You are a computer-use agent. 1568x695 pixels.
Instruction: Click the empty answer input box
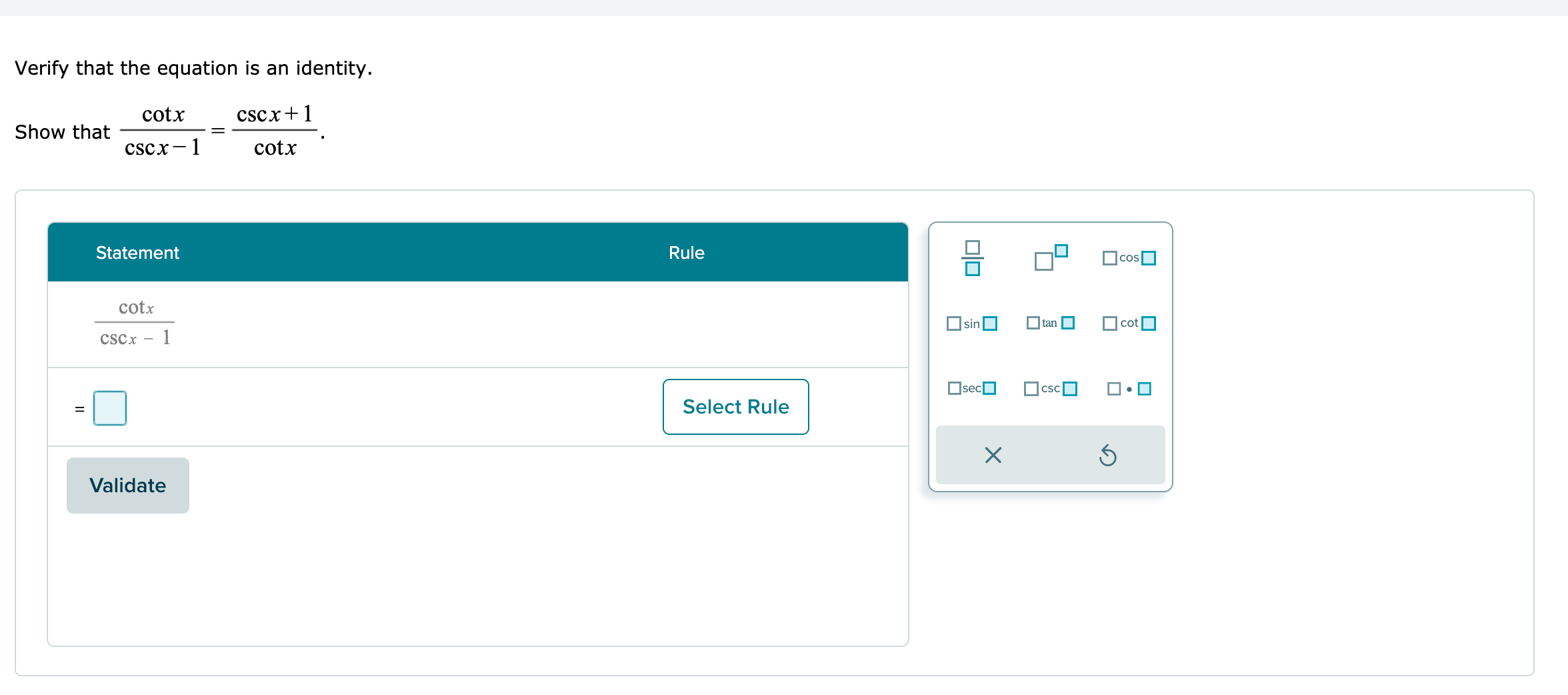pyautogui.click(x=110, y=407)
